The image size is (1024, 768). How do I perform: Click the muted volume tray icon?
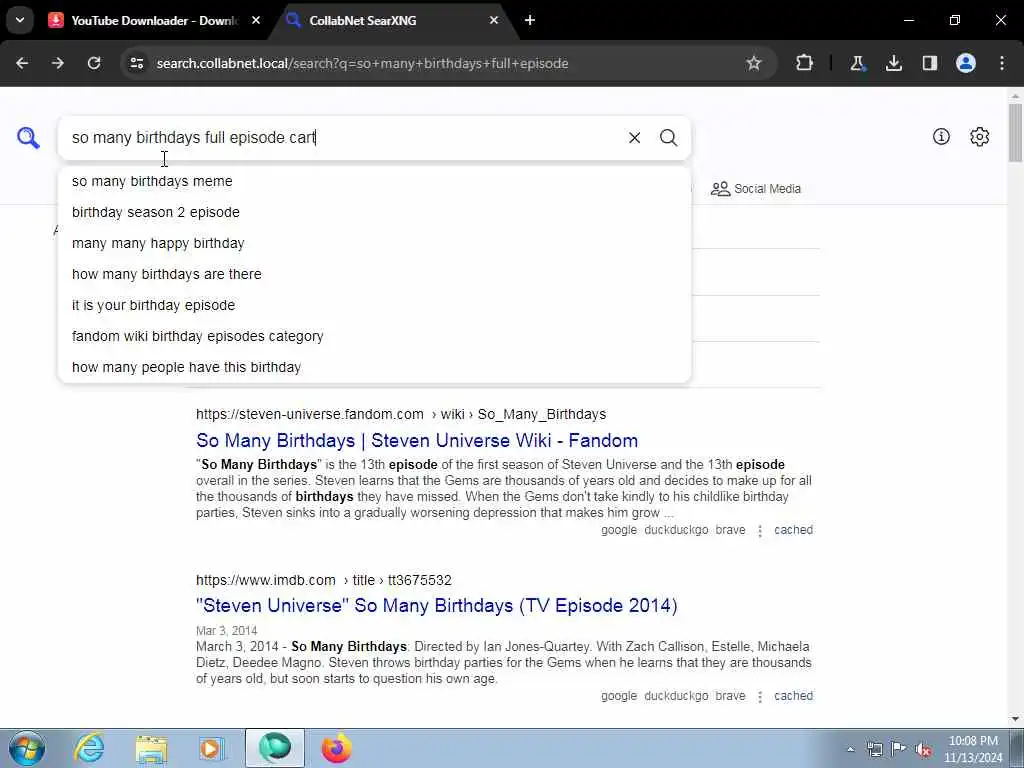[x=923, y=749]
